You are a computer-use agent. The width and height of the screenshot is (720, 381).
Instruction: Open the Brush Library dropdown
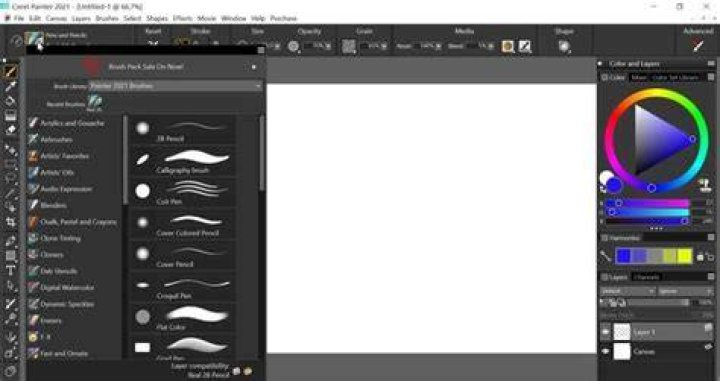tap(175, 86)
